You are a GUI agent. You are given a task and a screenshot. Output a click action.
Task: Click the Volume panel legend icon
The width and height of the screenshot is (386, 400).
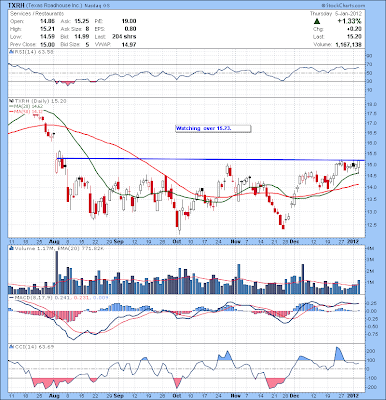coord(11,248)
